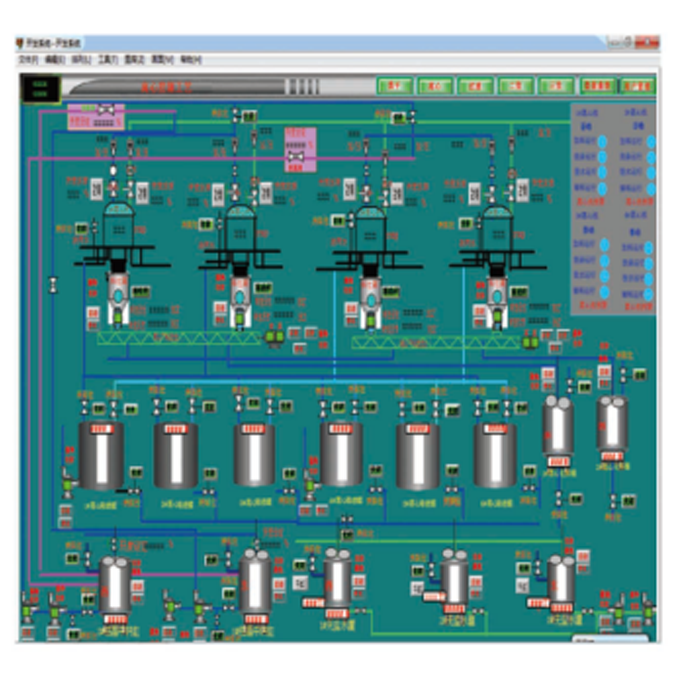Toggle last cyan indicator in bottom-right status group
This screenshot has height=678, width=678.
(x=649, y=295)
